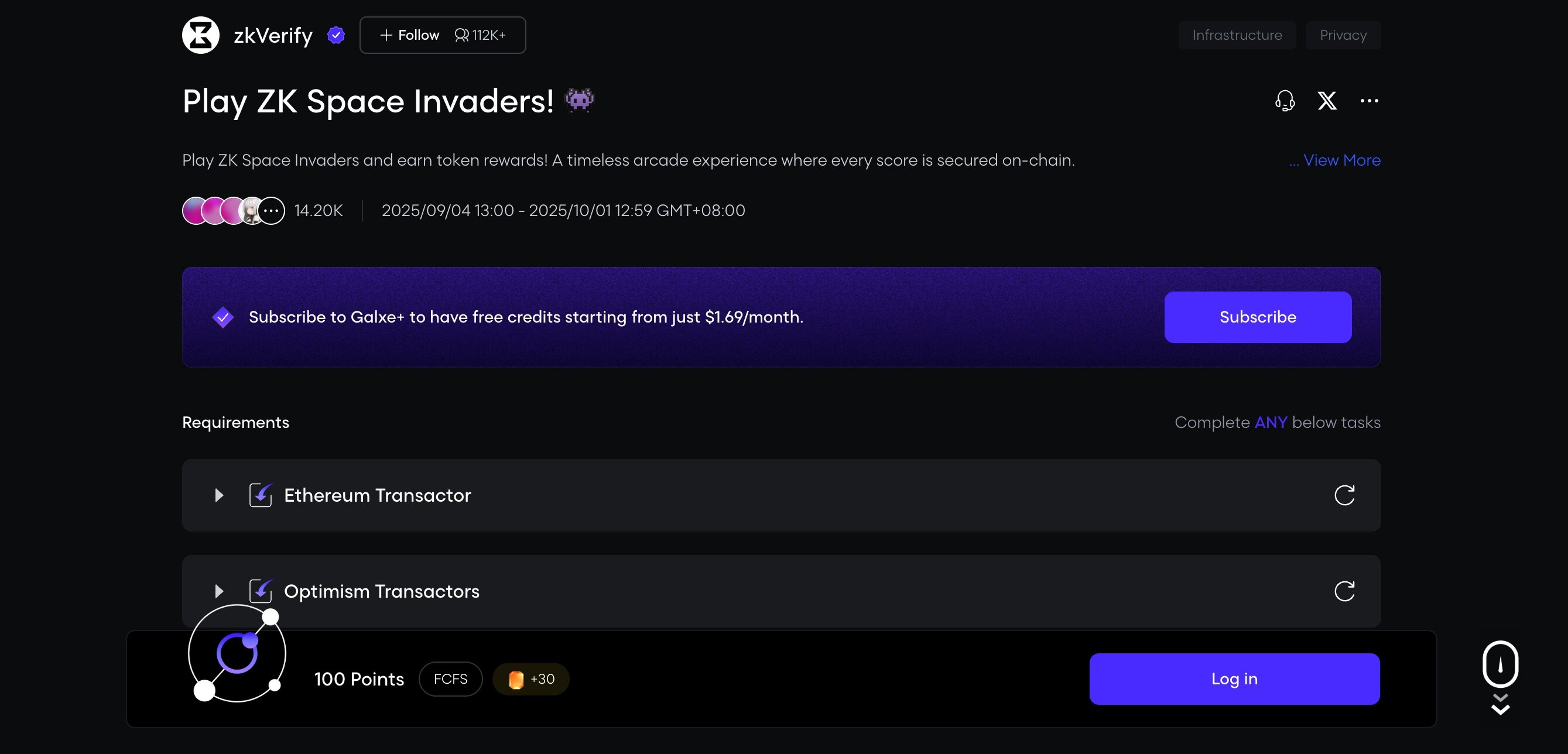Click the blue verified badge next to zkVerify

click(x=336, y=35)
